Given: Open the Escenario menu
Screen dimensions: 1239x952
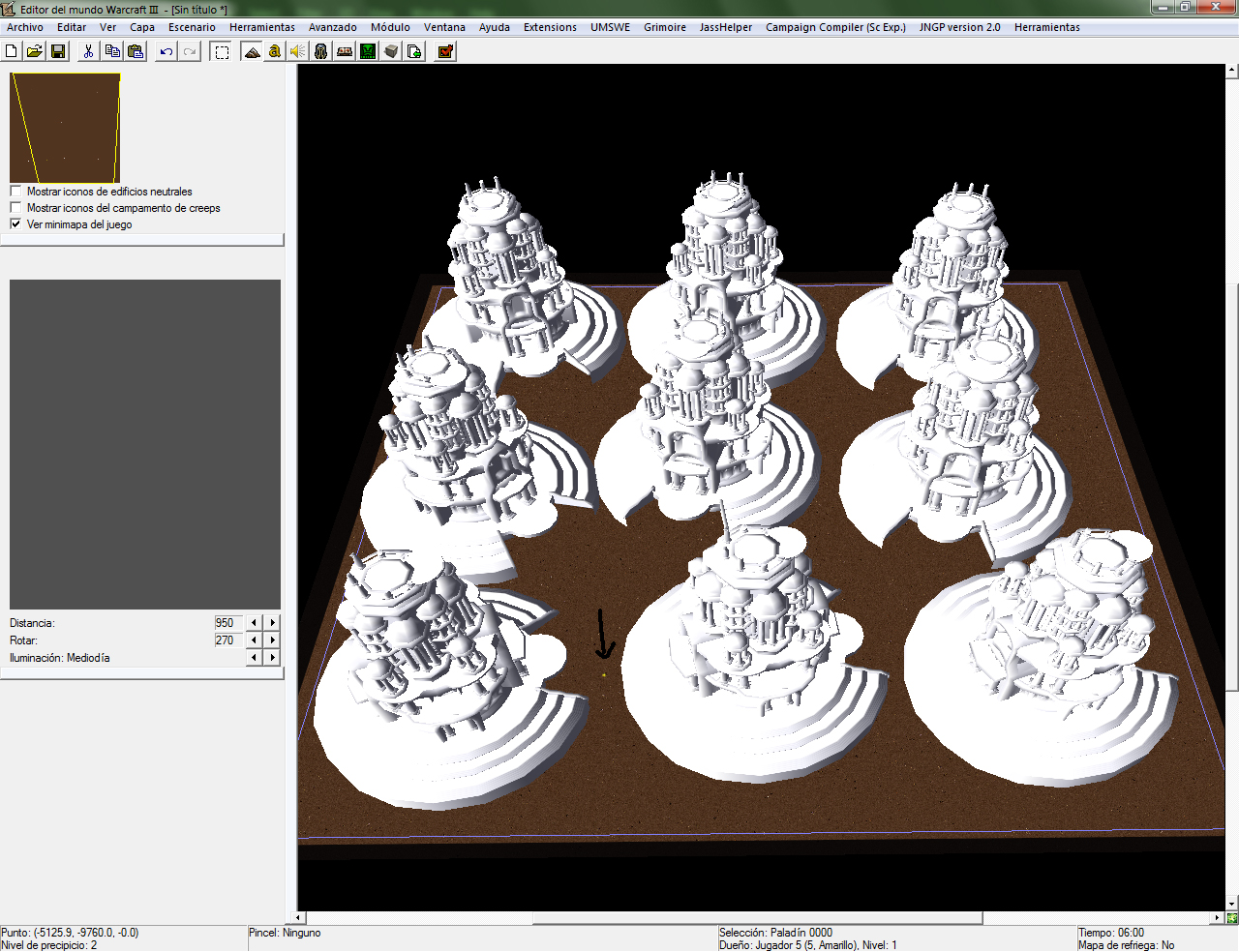Looking at the screenshot, I should tap(192, 27).
